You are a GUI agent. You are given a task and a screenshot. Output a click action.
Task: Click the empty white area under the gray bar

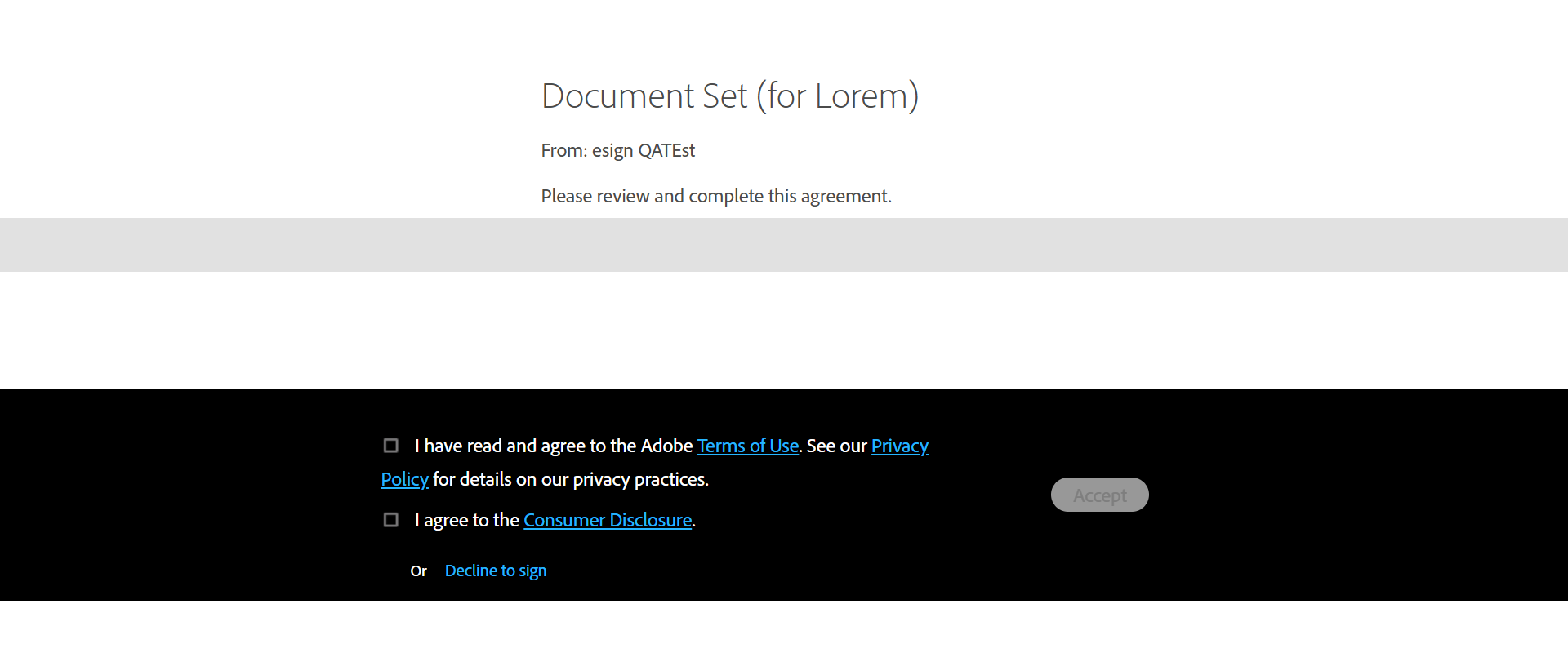pyautogui.click(x=784, y=331)
